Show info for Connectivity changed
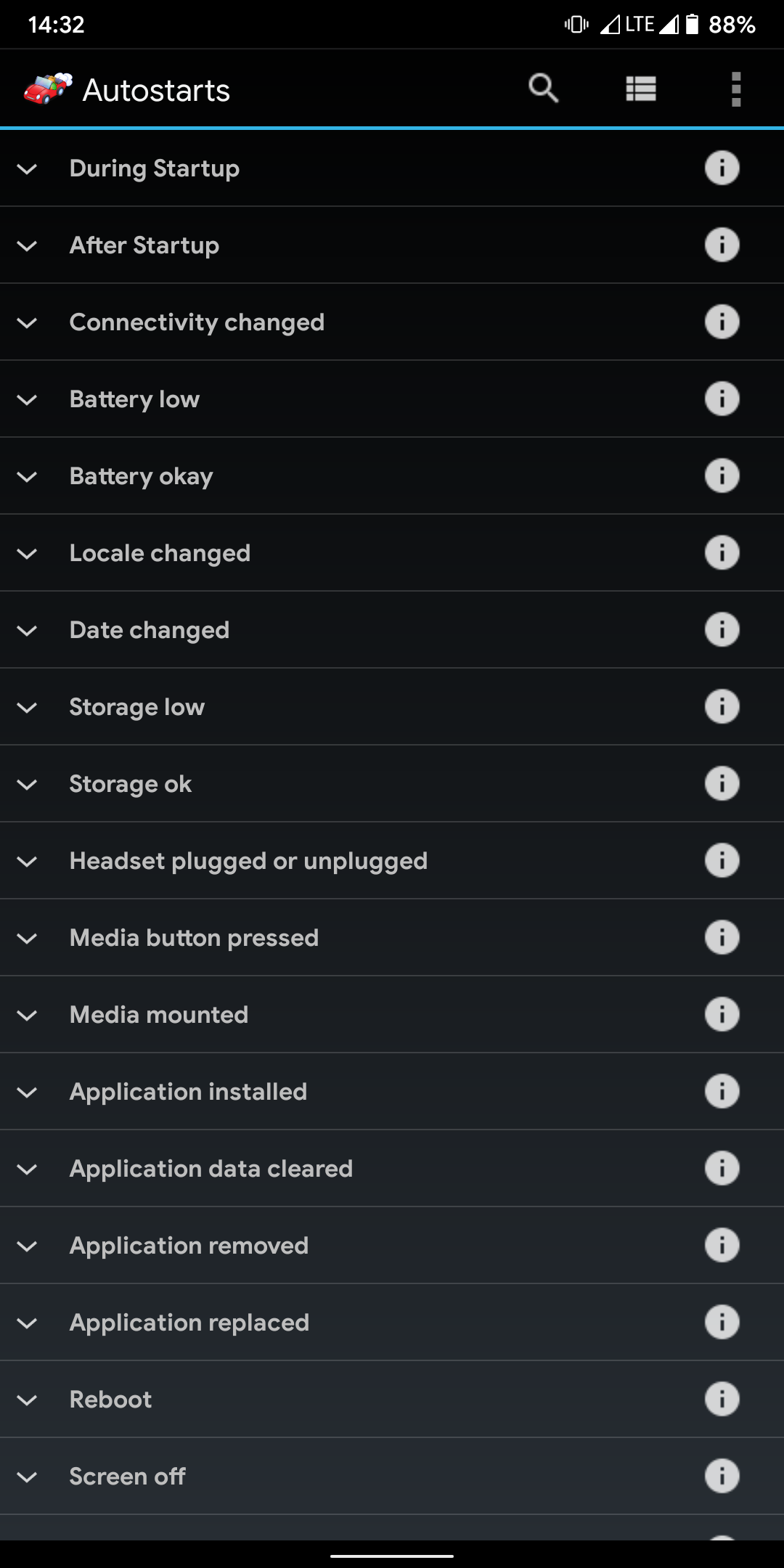The width and height of the screenshot is (784, 1568). pos(722,322)
